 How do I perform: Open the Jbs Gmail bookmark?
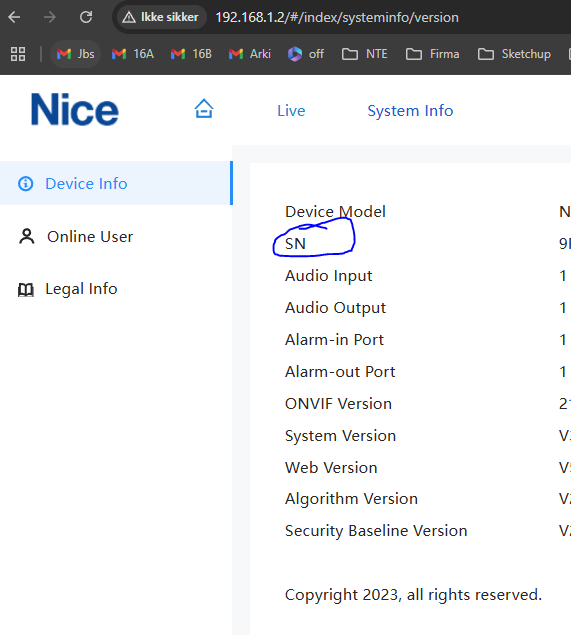pyautogui.click(x=75, y=54)
